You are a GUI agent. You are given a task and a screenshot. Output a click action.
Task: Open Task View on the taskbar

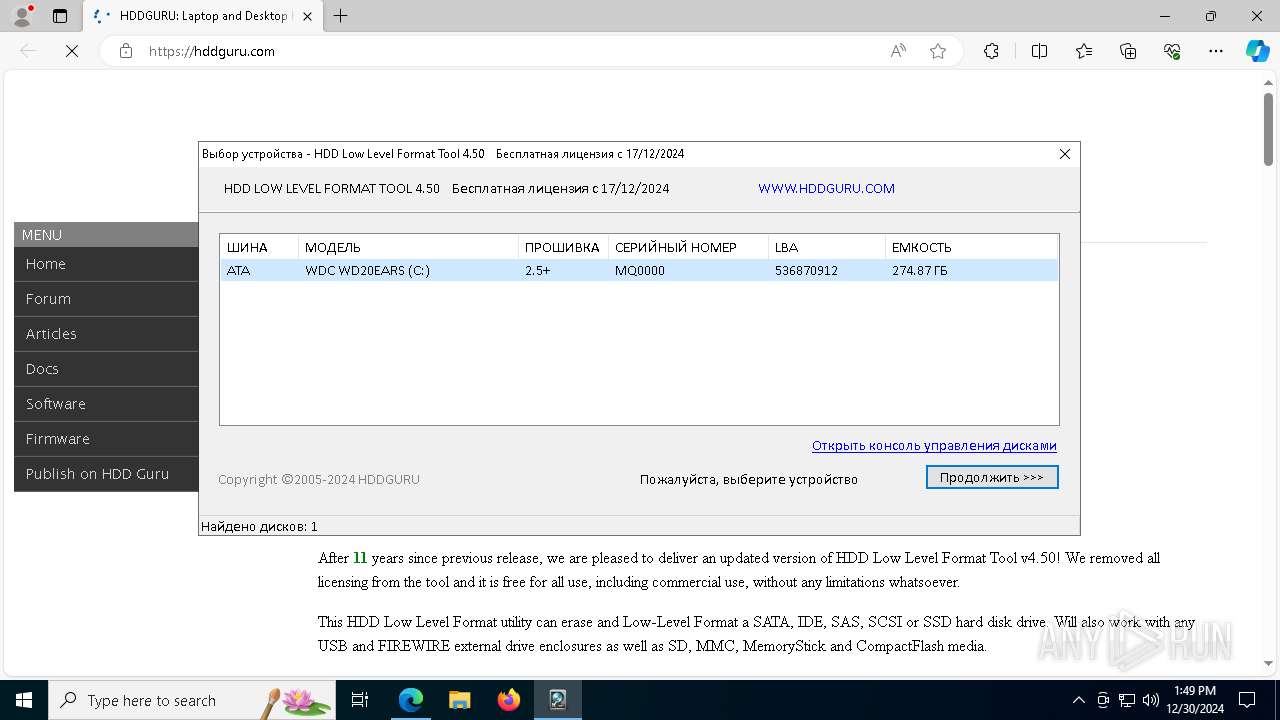[x=360, y=700]
